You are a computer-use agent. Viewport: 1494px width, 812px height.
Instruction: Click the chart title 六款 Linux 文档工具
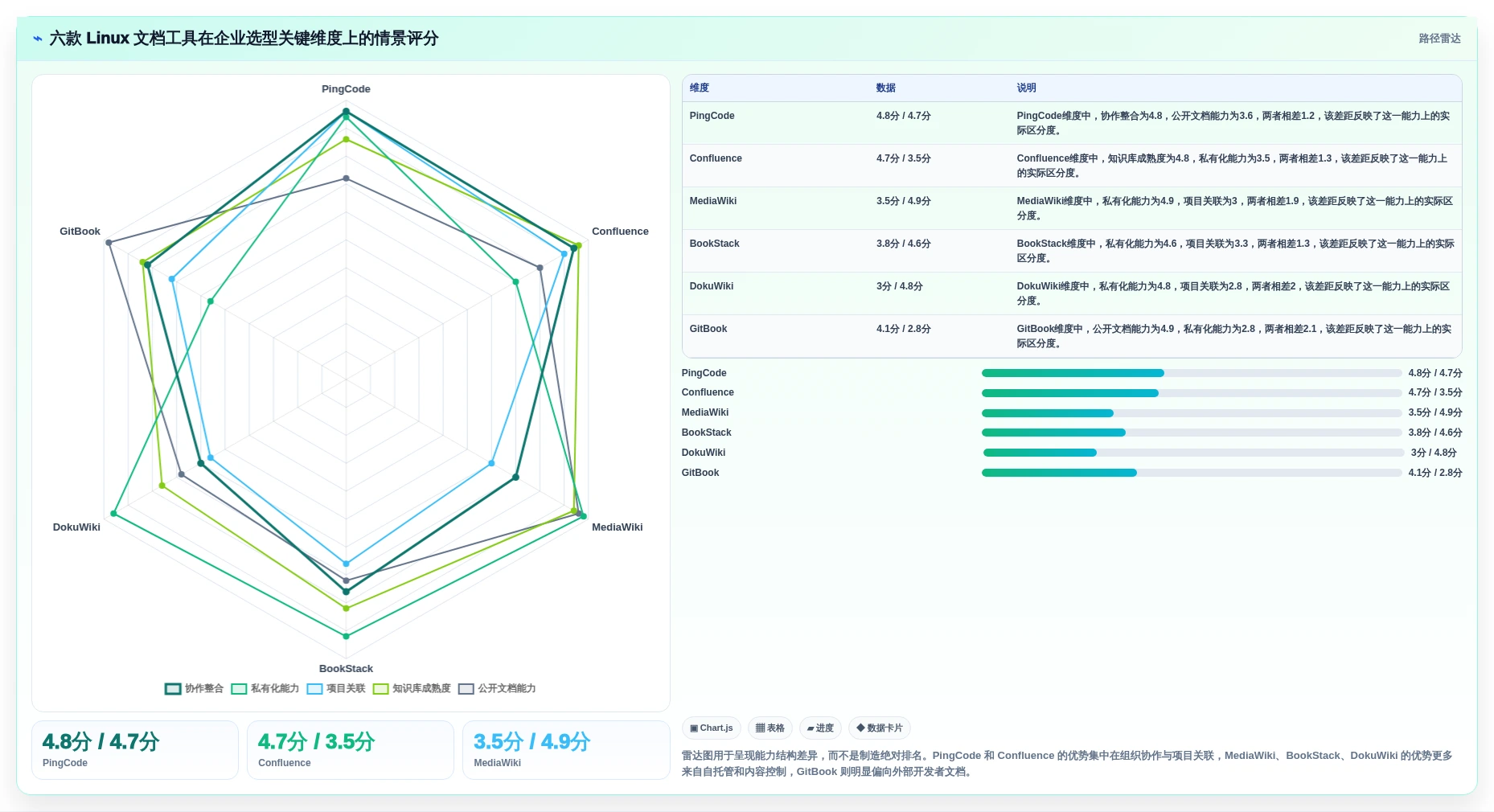[244, 39]
